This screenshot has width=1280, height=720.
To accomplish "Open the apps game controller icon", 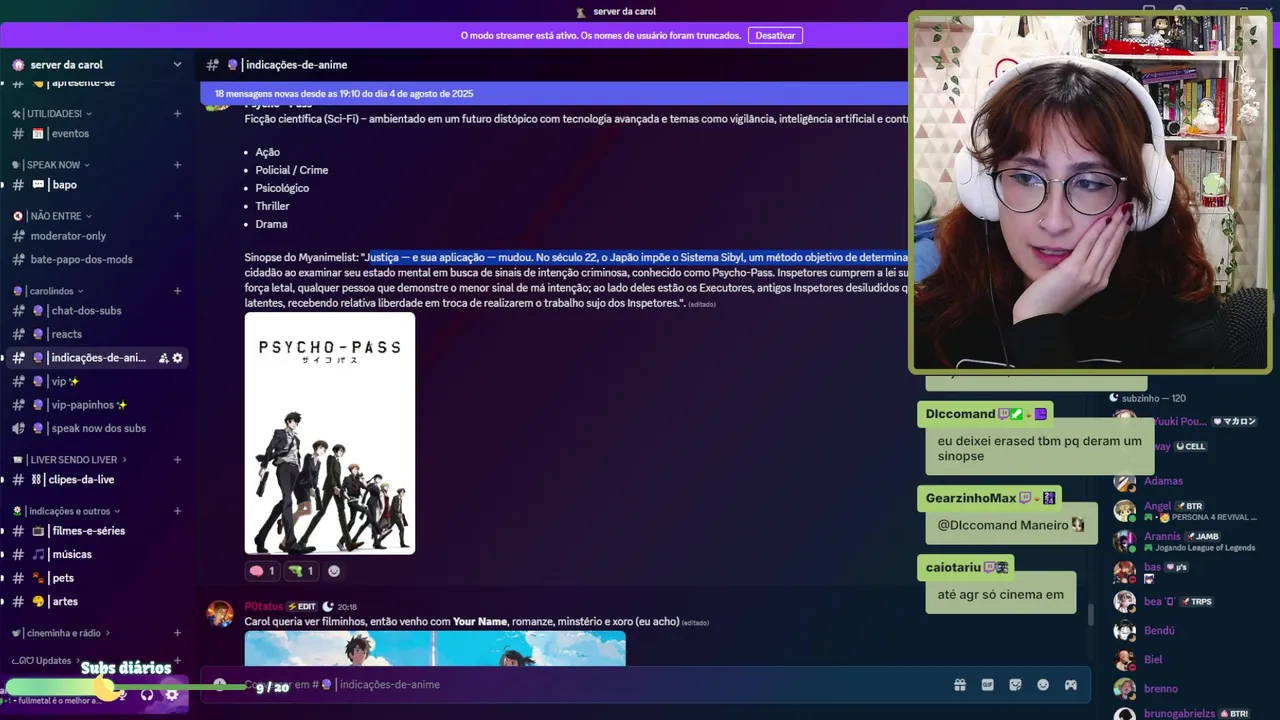I will pos(1070,685).
